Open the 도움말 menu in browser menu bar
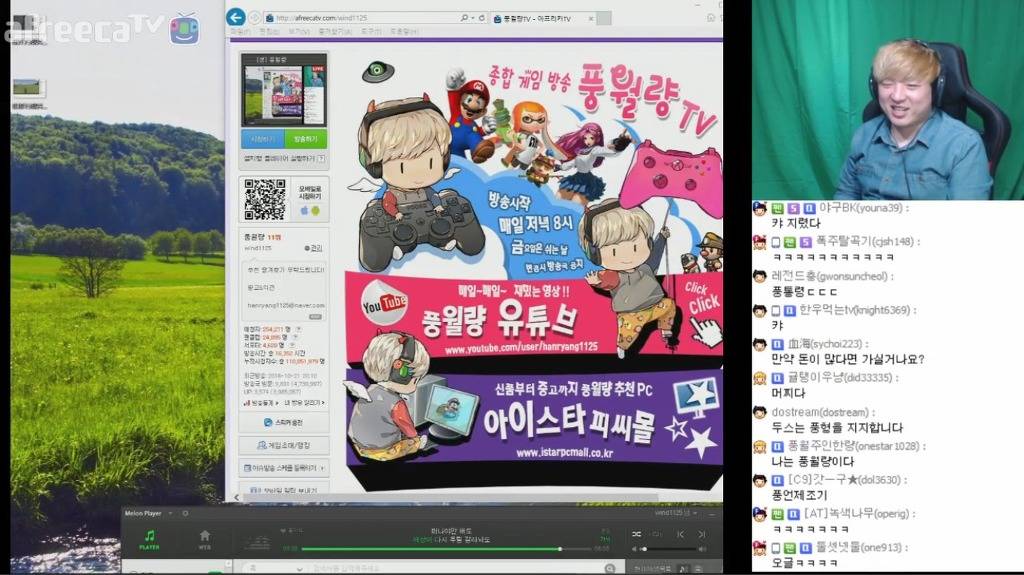Screen dimensions: 1024x575 click(x=404, y=31)
